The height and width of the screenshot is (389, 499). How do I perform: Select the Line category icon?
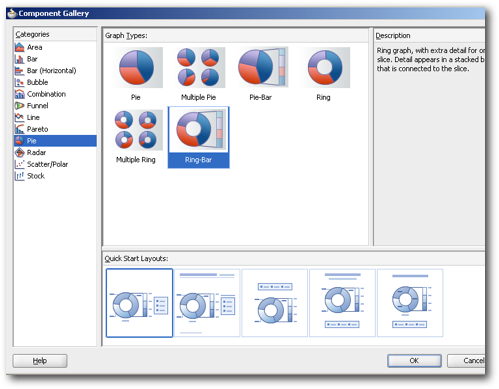20,117
